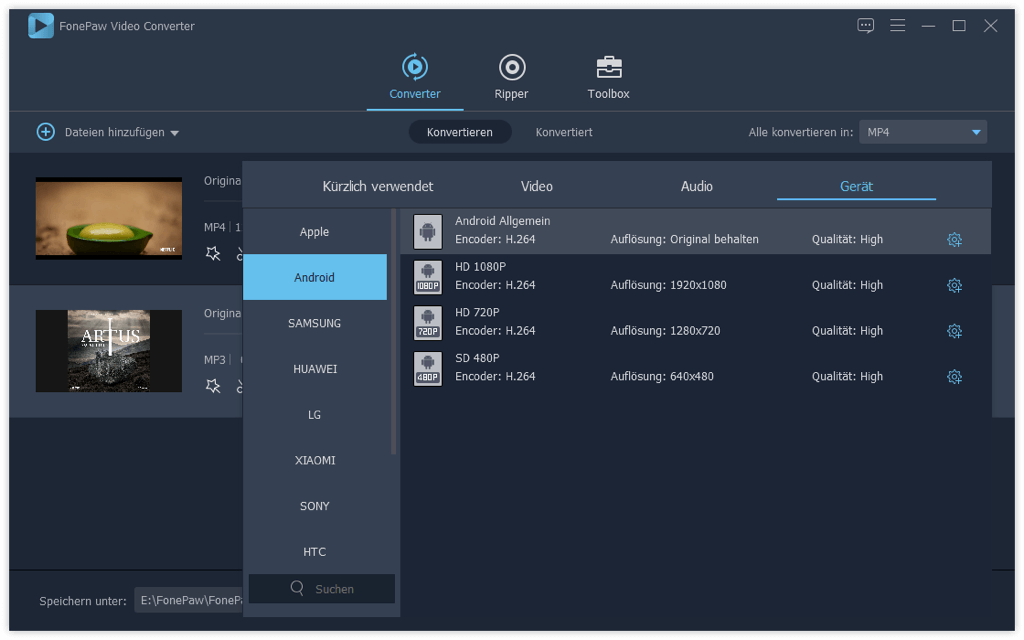The height and width of the screenshot is (640, 1024).
Task: Select the SD 480P Android icon
Action: [x=428, y=369]
